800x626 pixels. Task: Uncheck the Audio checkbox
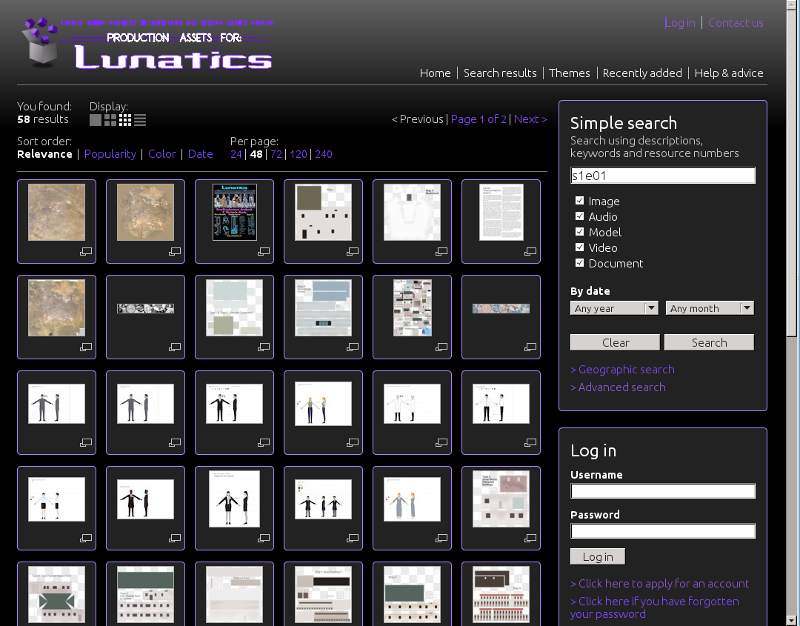click(580, 217)
